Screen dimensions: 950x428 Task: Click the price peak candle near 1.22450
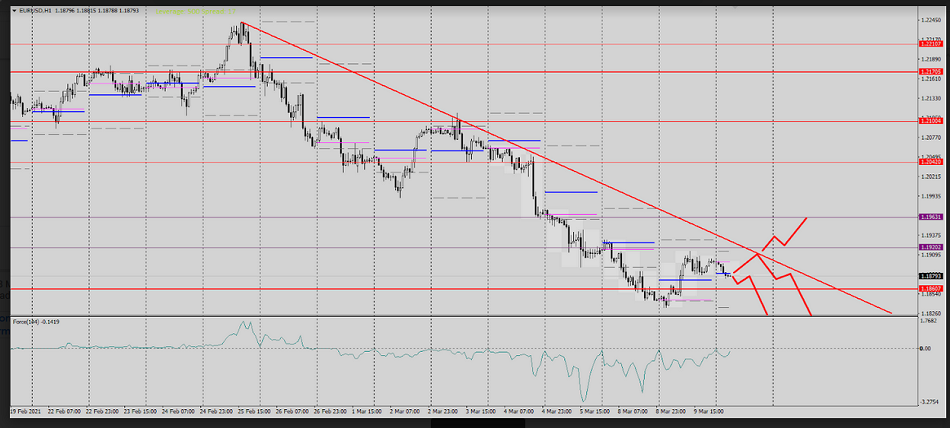(x=241, y=26)
